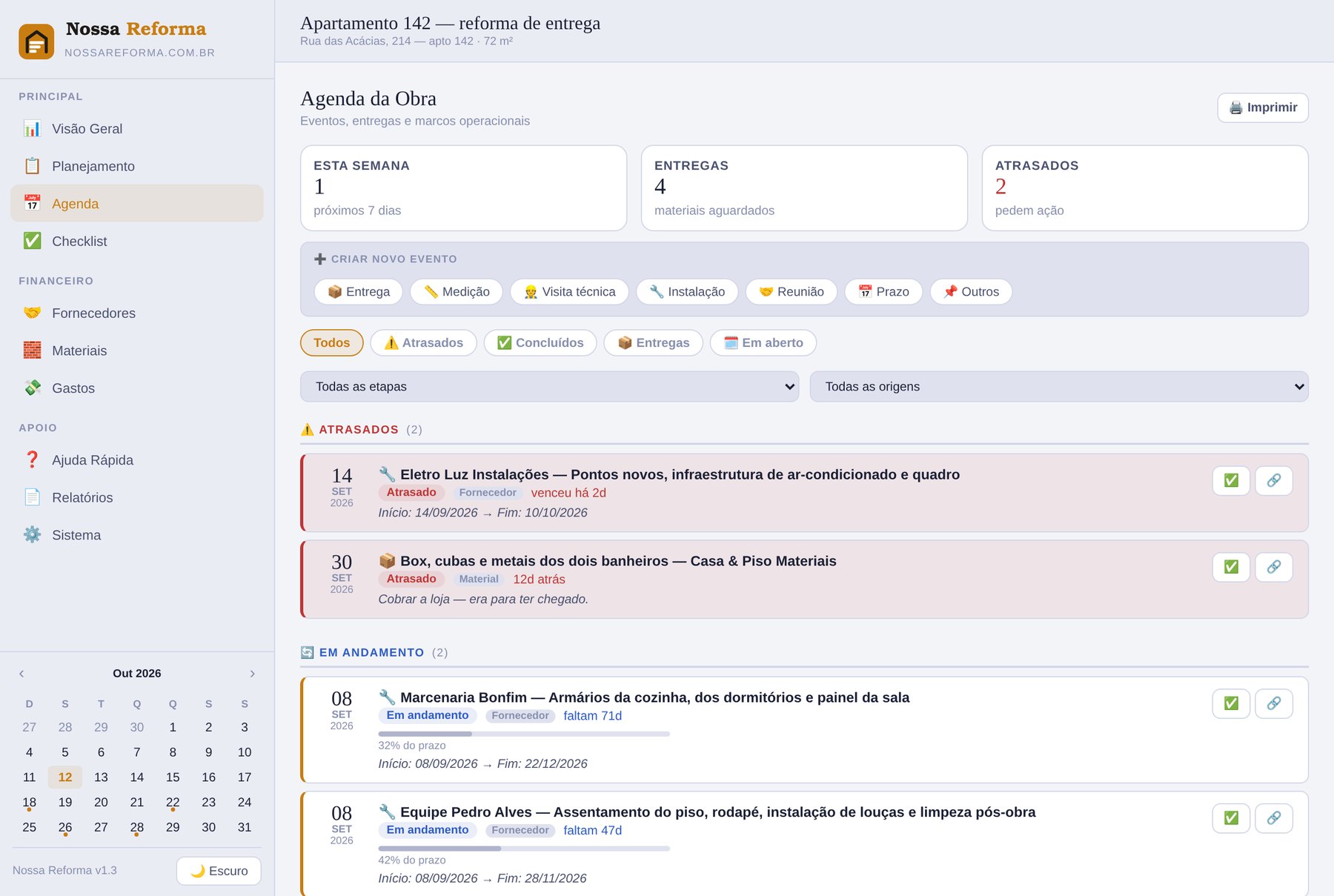The height and width of the screenshot is (896, 1334).
Task: Click the Nossa Reforma house logo
Action: (36, 42)
